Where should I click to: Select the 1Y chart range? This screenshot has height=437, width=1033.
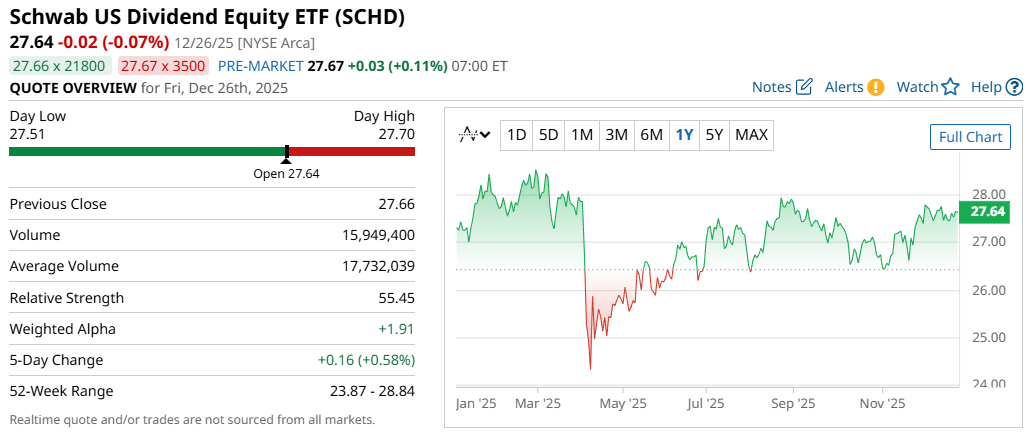(x=684, y=135)
